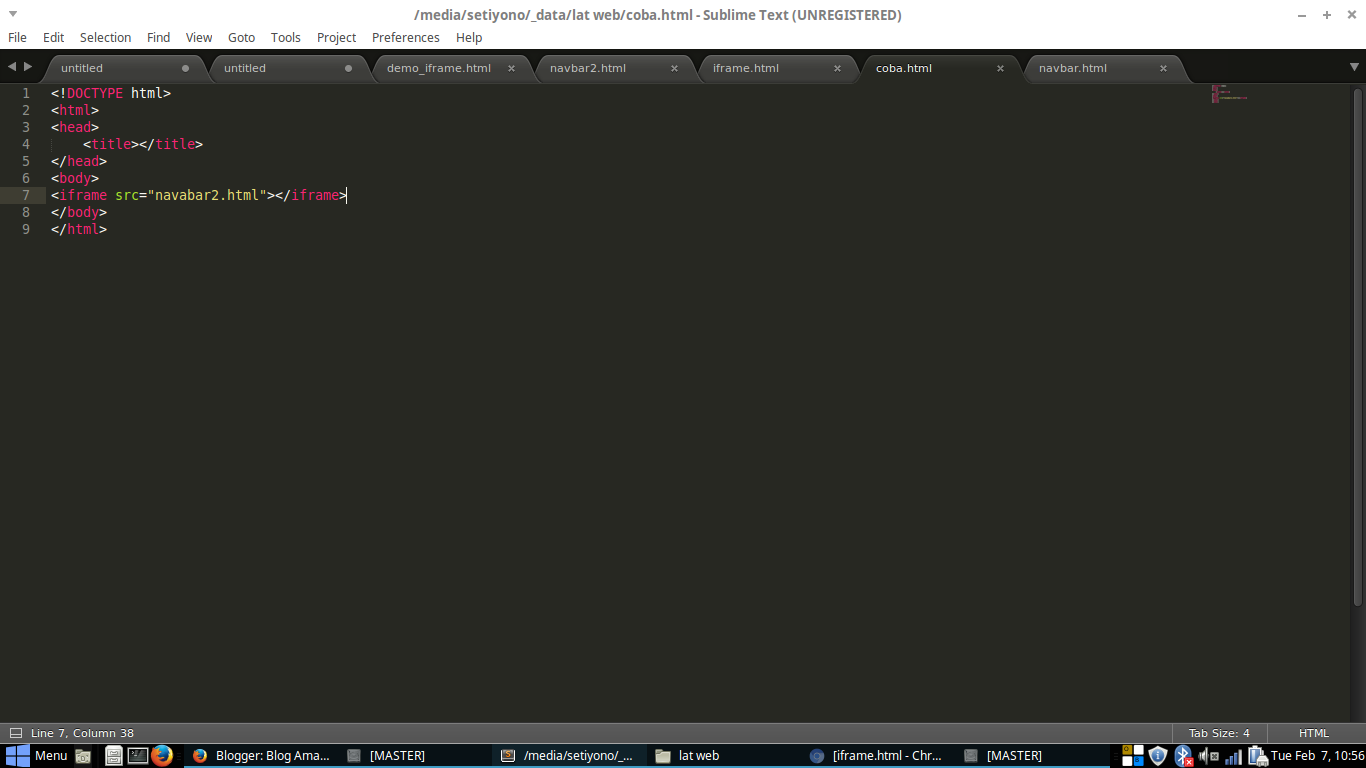Open the screenshot tool from the taskbar

[84, 755]
